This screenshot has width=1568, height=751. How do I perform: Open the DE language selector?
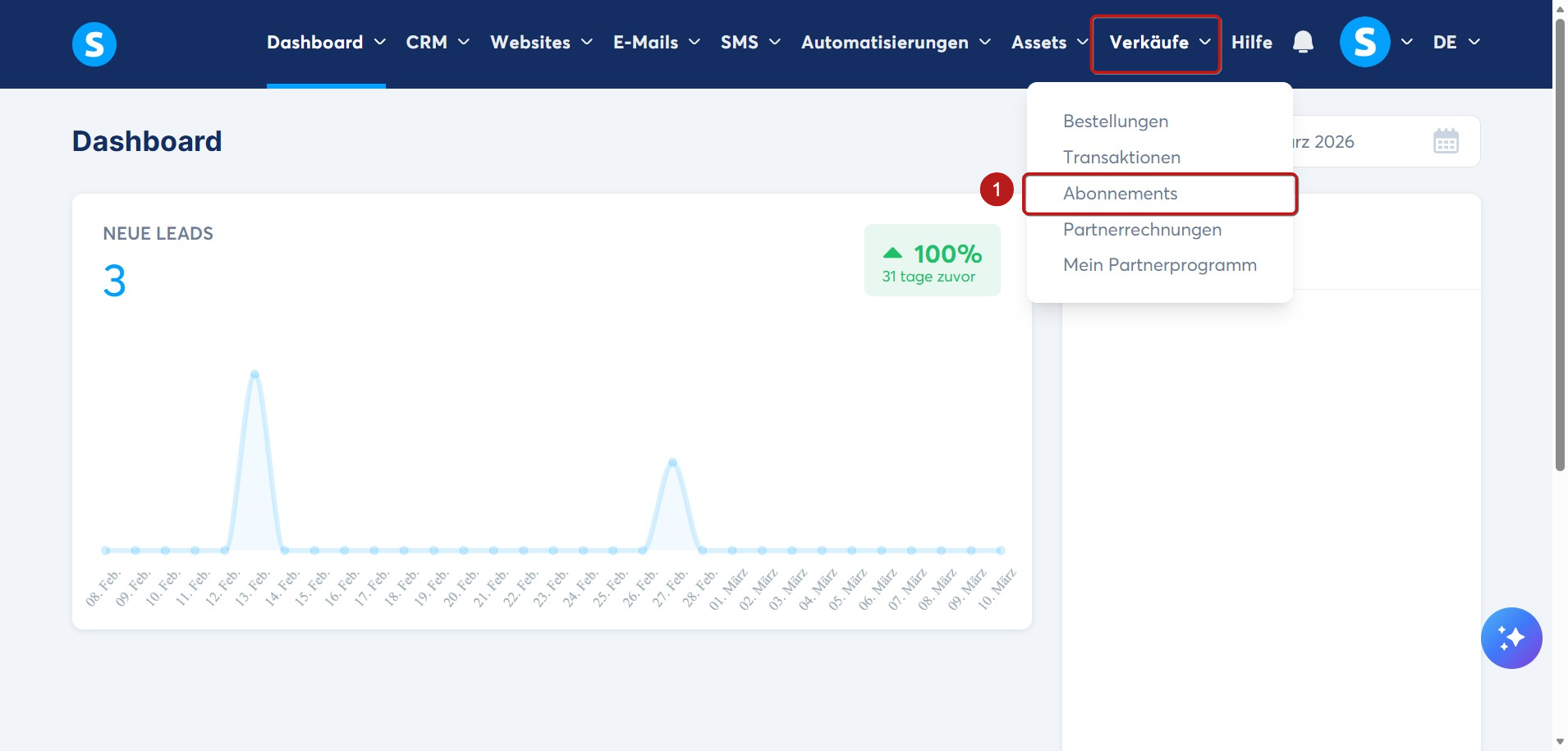1456,42
